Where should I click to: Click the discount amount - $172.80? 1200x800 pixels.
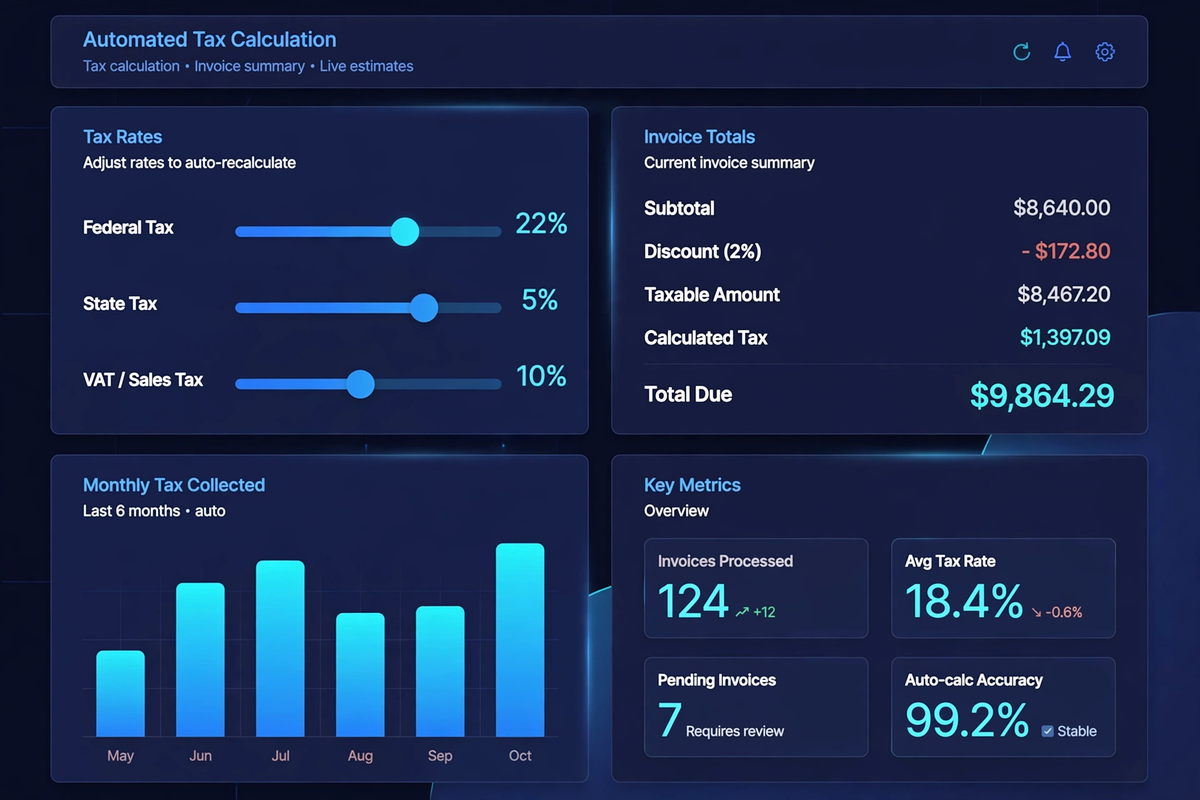point(1066,251)
